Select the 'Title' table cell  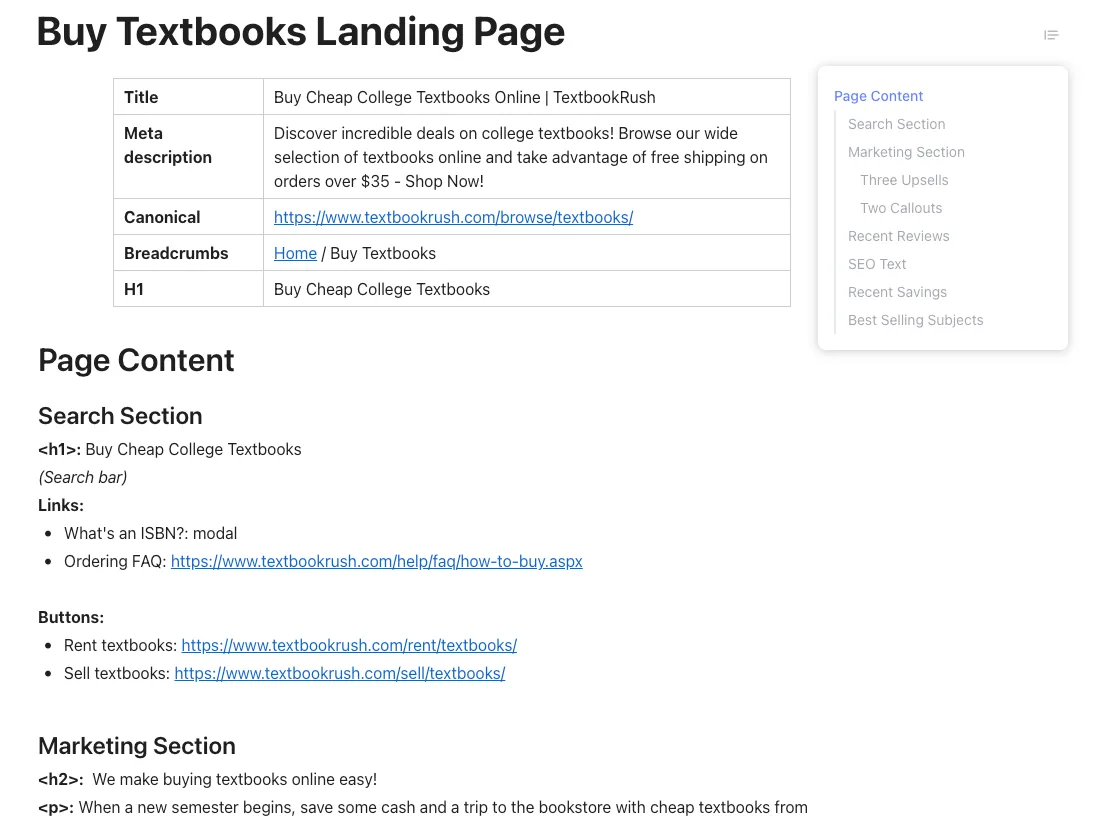(188, 97)
